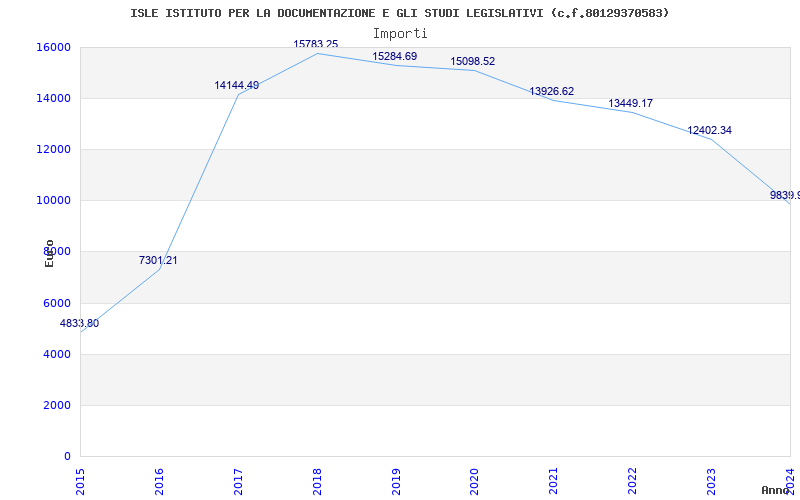Select the 7301.21 data label
Viewport: 800px width, 500px height.
click(158, 260)
